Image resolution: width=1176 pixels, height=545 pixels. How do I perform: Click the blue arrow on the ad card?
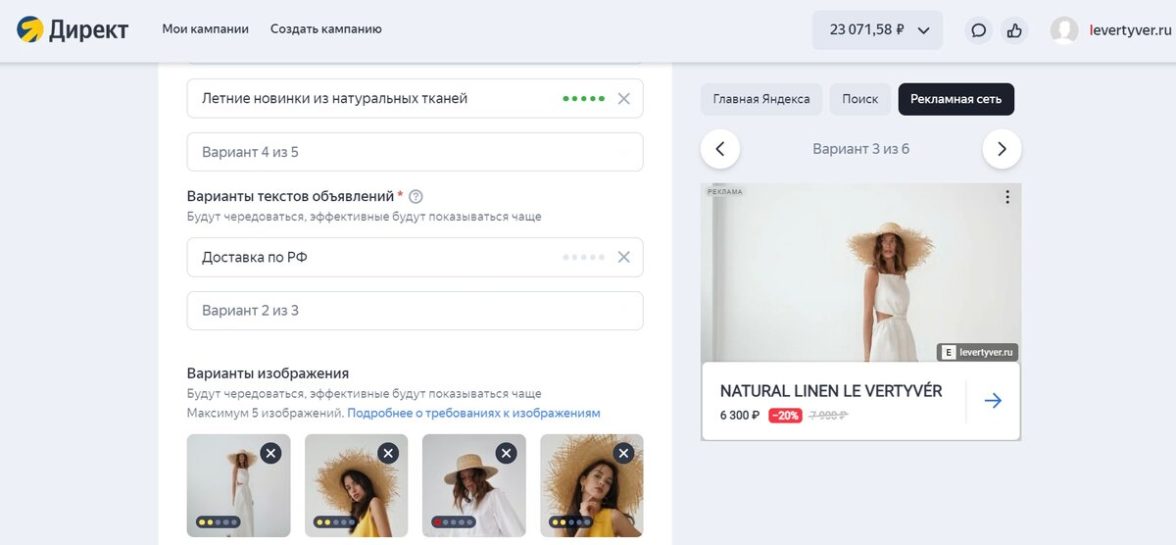(x=992, y=401)
